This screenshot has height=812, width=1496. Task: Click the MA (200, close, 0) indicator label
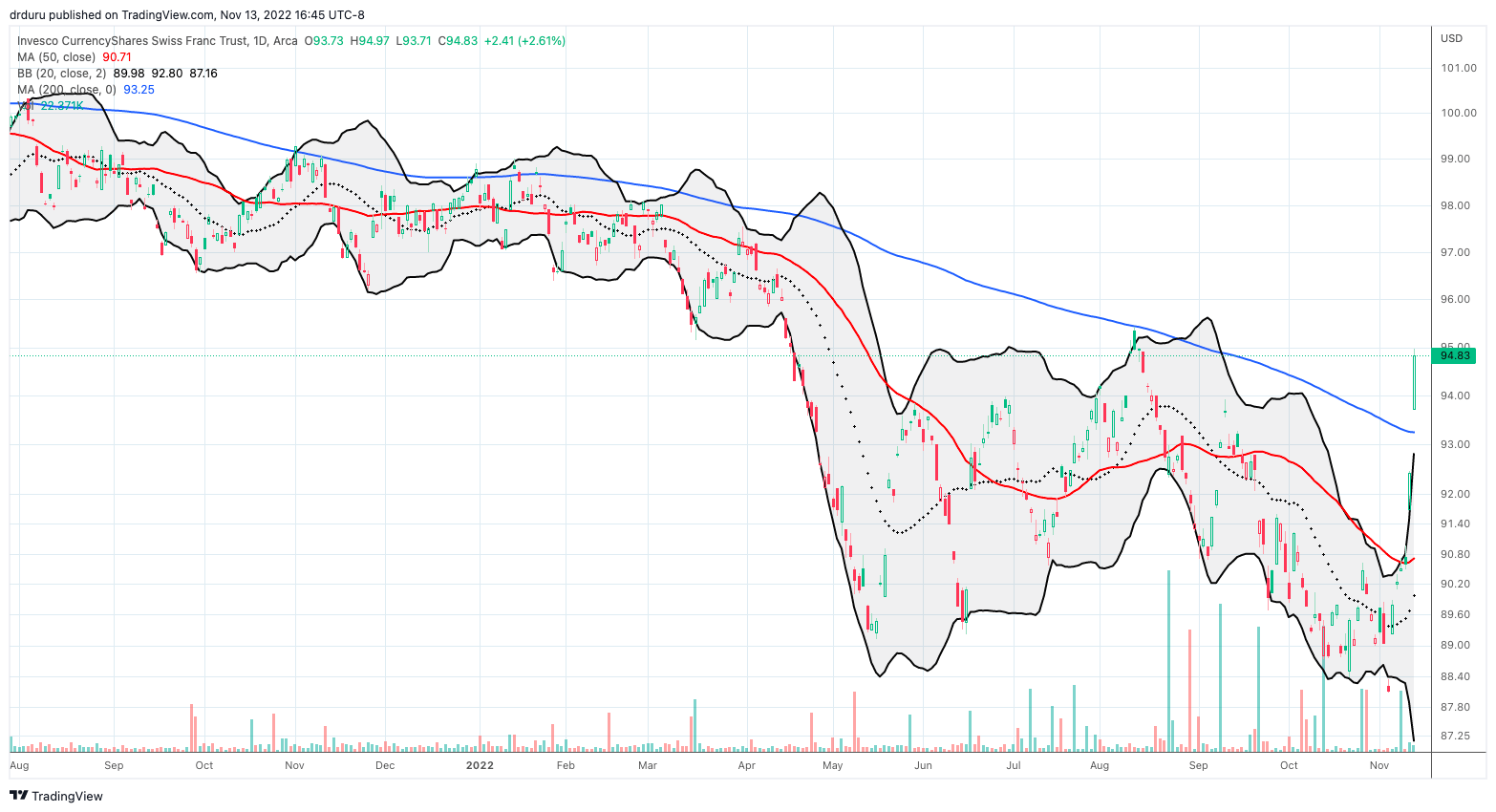pyautogui.click(x=67, y=90)
